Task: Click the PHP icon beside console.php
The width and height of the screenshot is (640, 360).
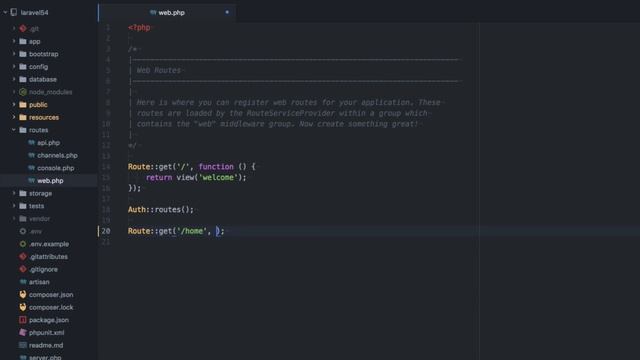Action: tap(31, 168)
